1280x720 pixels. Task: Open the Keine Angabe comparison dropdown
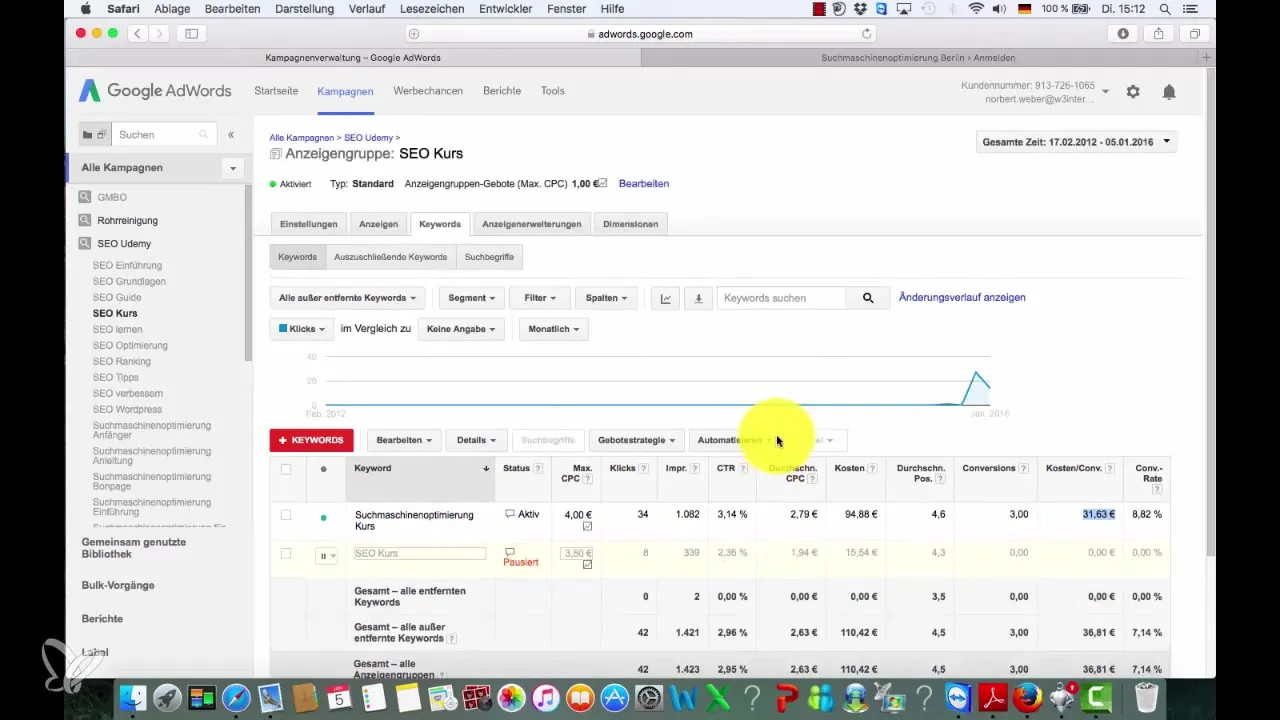point(461,328)
